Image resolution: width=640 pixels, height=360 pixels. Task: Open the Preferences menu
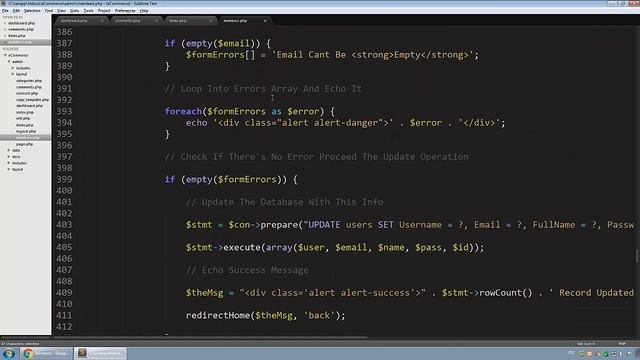(125, 11)
